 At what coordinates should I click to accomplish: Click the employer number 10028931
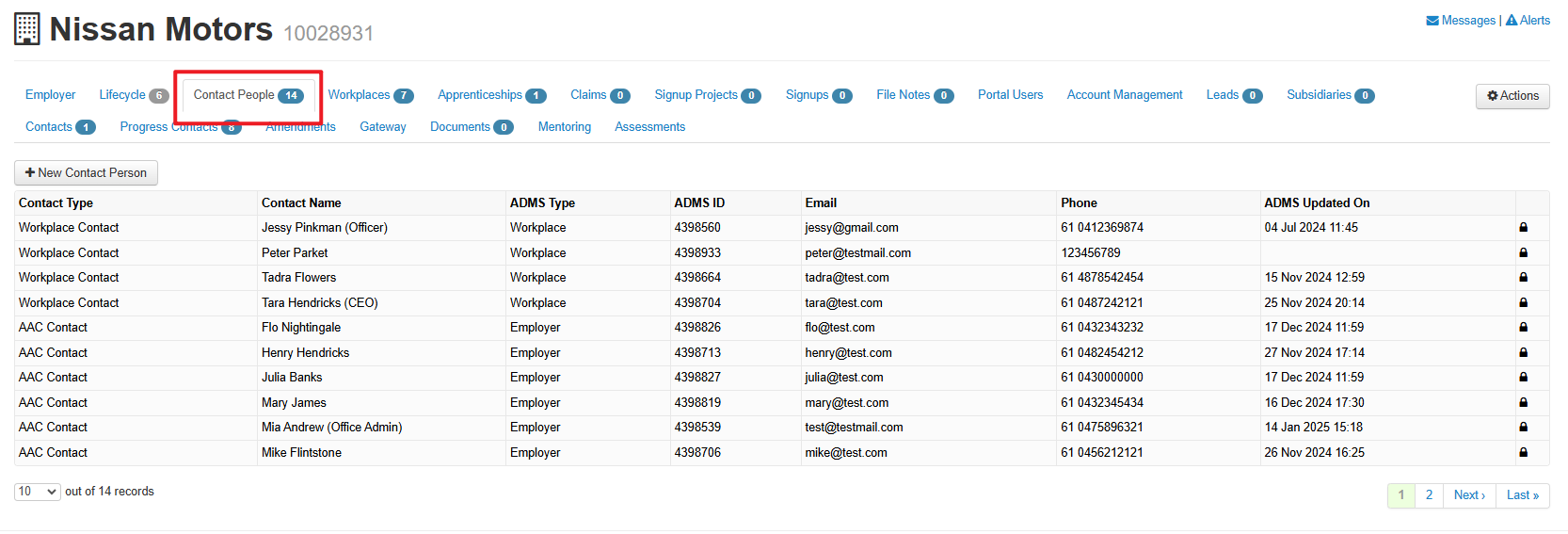point(328,33)
